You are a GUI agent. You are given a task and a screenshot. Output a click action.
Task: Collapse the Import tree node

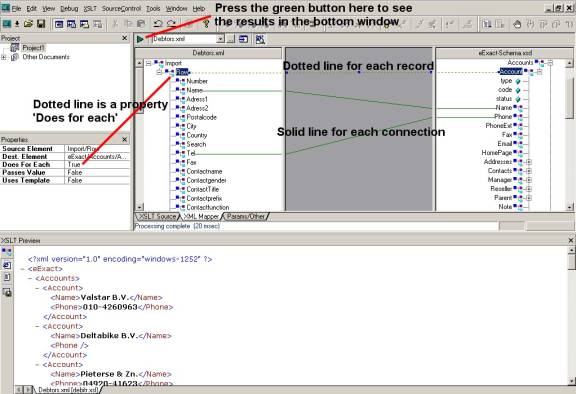148,63
